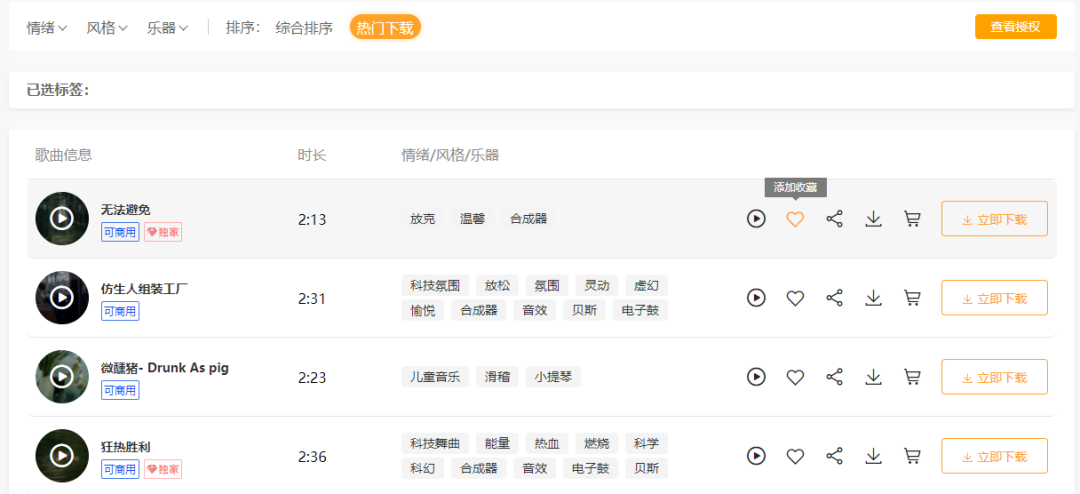Click download icon in 仿生人组装工厂 row
1080x494 pixels.
click(873, 298)
